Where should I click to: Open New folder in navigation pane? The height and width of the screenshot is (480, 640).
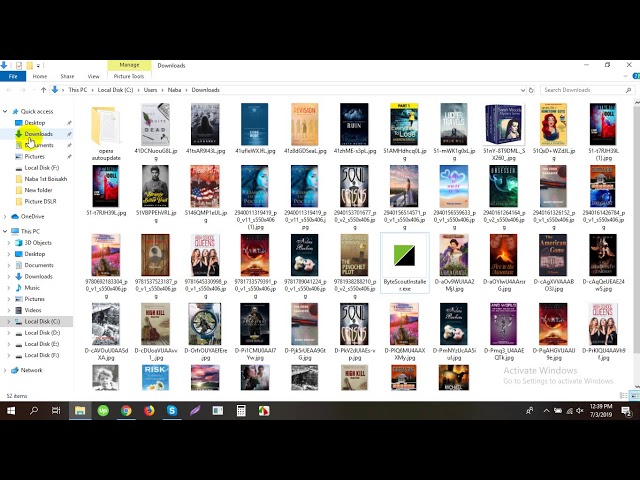tap(38, 190)
